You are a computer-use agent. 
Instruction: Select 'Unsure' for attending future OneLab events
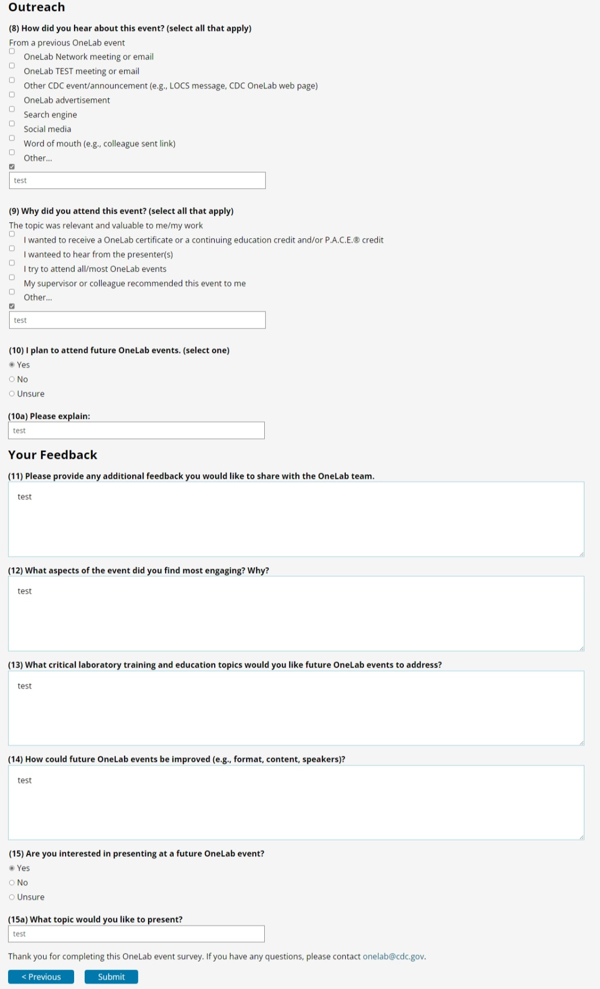12,394
